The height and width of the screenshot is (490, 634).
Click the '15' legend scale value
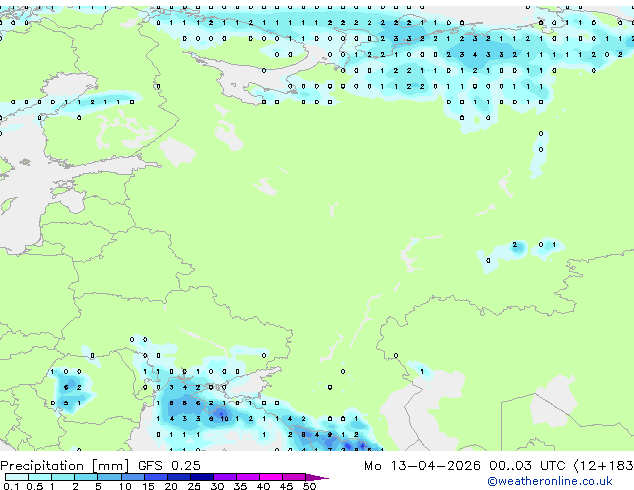pyautogui.click(x=148, y=486)
